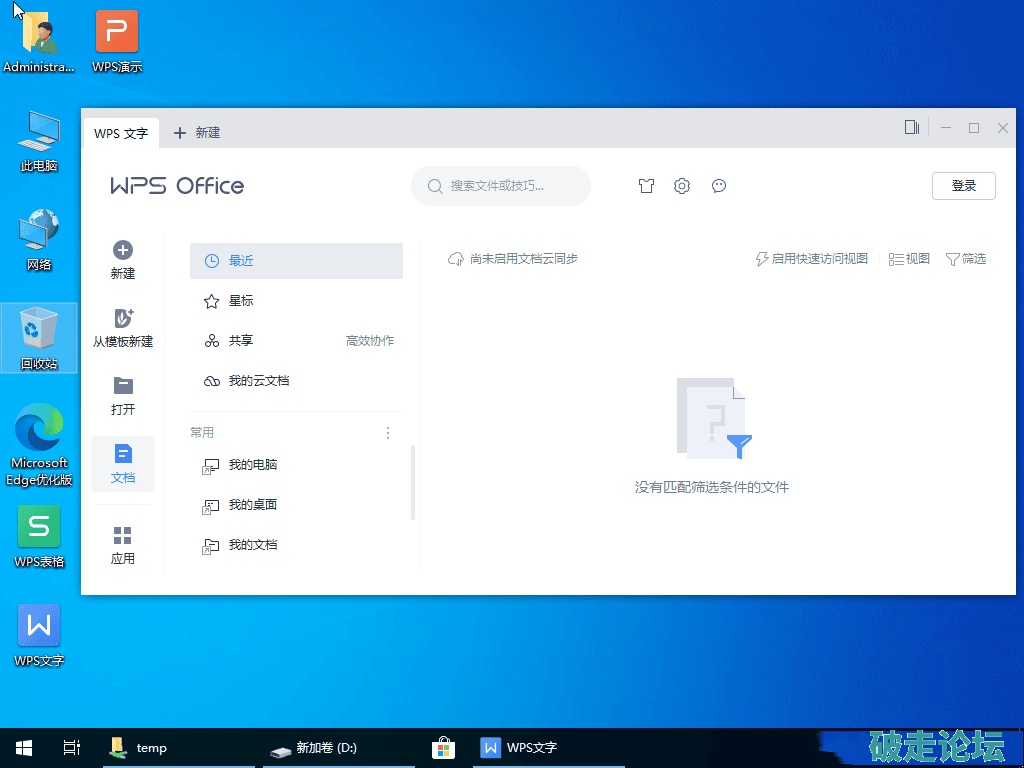The width and height of the screenshot is (1024, 768).
Task: Select 文档 in the left sidebar
Action: click(x=123, y=463)
